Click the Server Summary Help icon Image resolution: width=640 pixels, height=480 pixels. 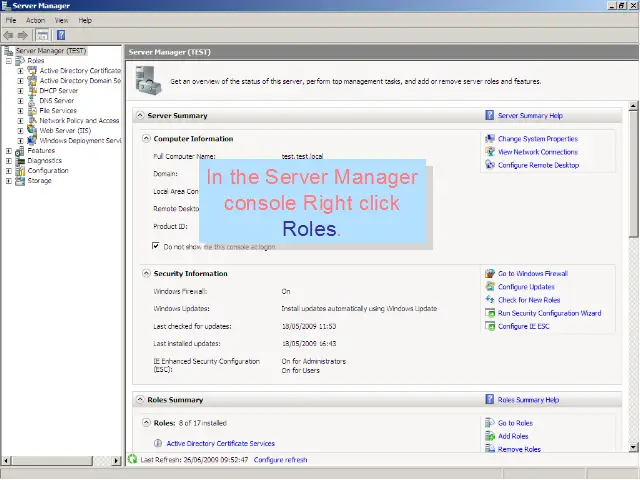(x=489, y=116)
